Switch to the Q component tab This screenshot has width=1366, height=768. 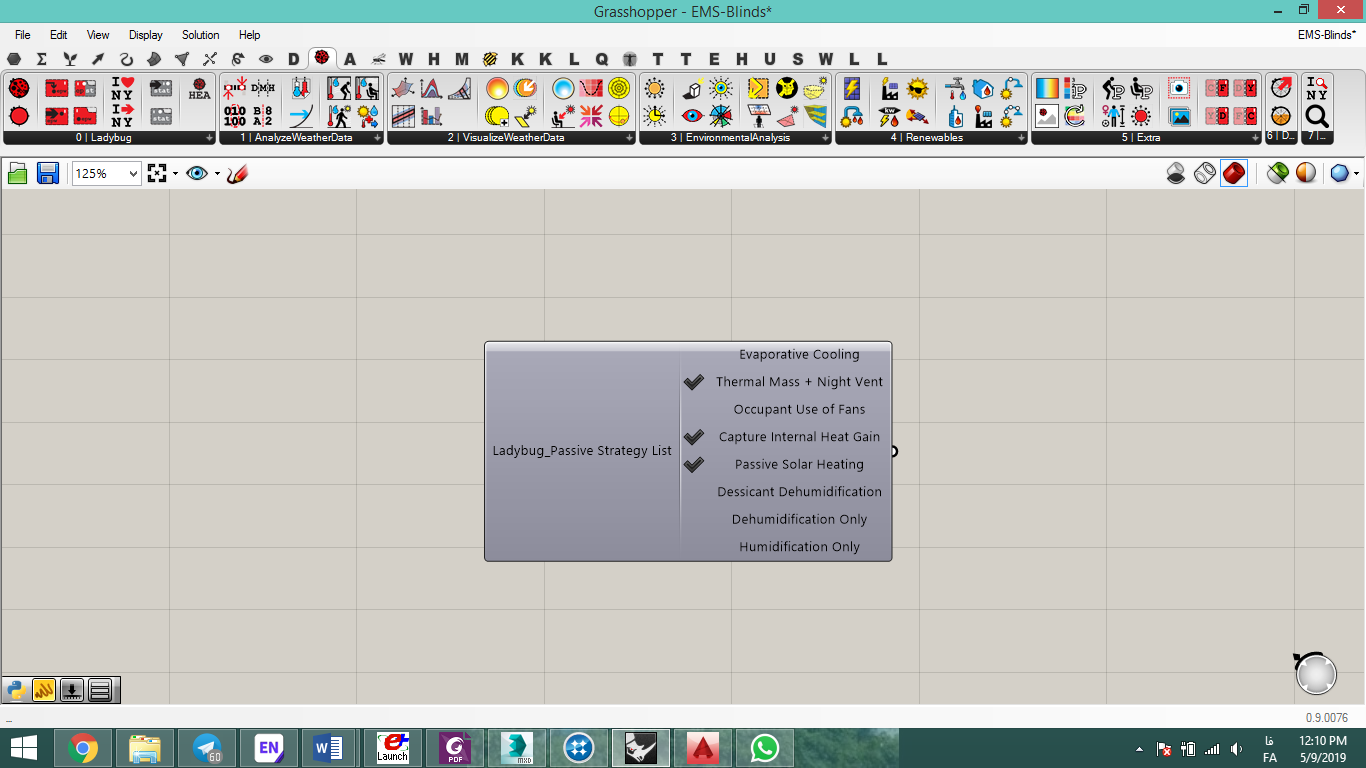coord(602,59)
